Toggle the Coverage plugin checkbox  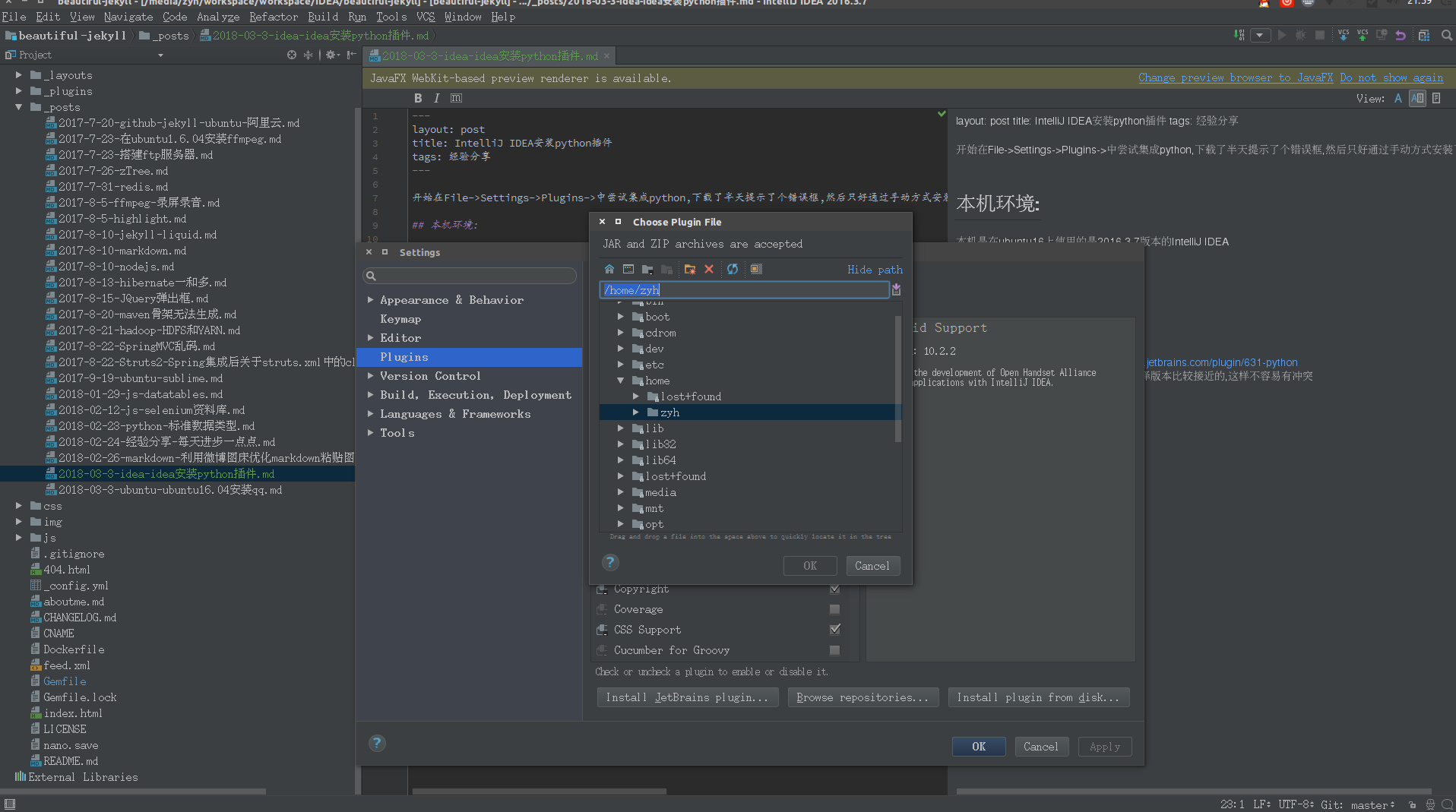834,609
